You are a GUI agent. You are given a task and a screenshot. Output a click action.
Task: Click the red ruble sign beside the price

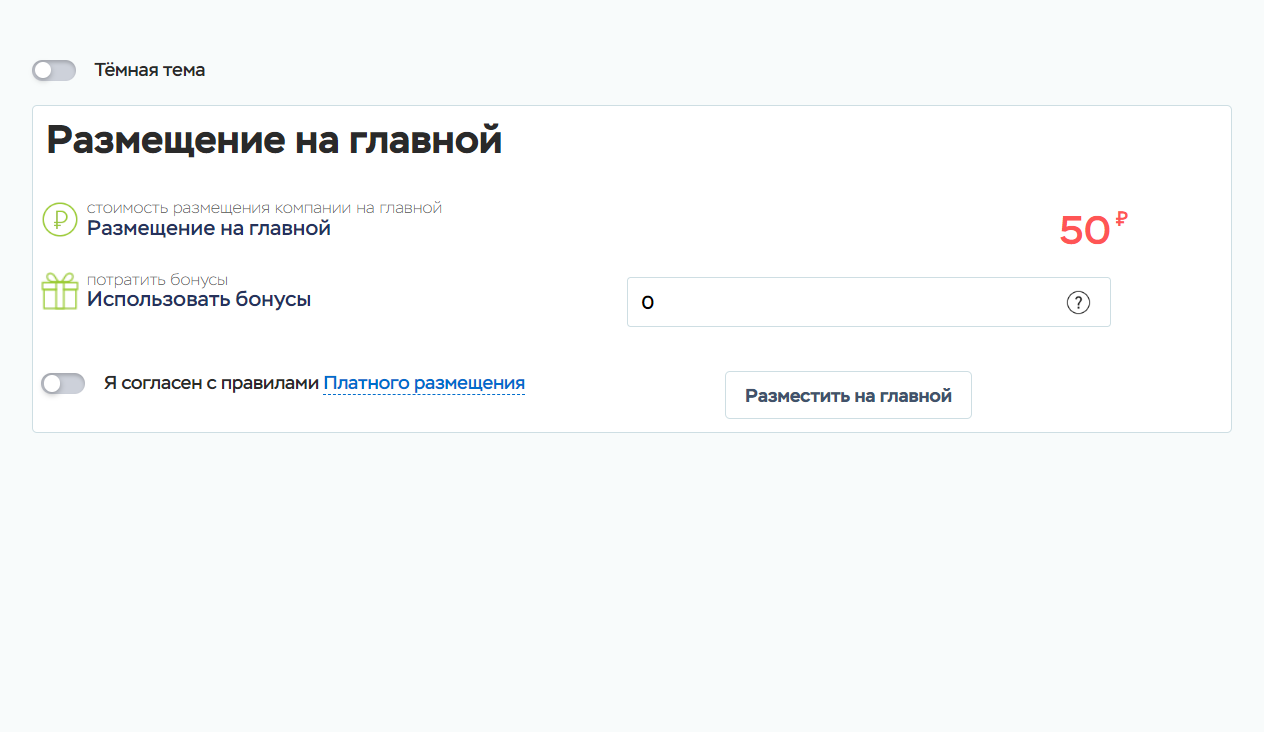pyautogui.click(x=1121, y=219)
